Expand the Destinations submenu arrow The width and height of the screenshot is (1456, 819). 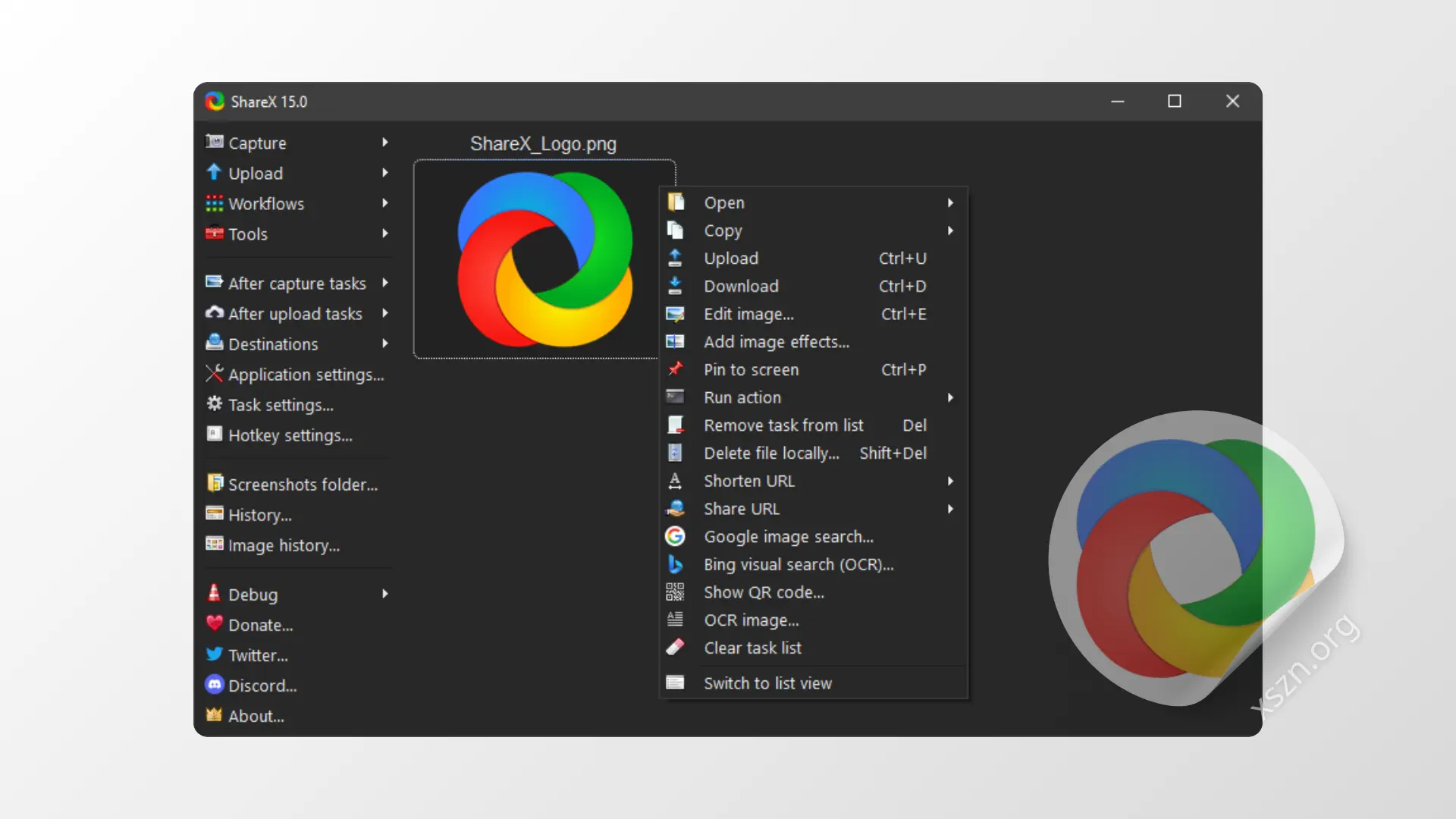pos(385,344)
